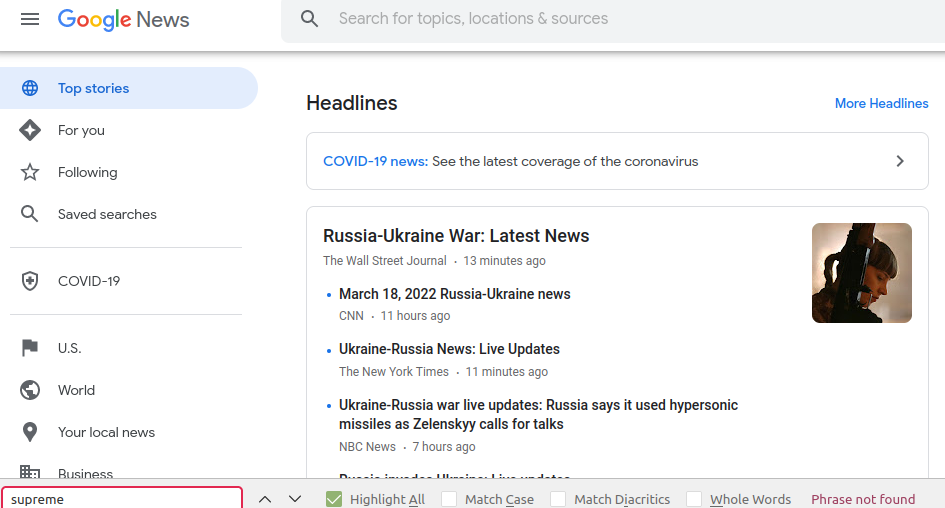Click the local news pin icon
The width and height of the screenshot is (945, 508).
pyautogui.click(x=30, y=432)
